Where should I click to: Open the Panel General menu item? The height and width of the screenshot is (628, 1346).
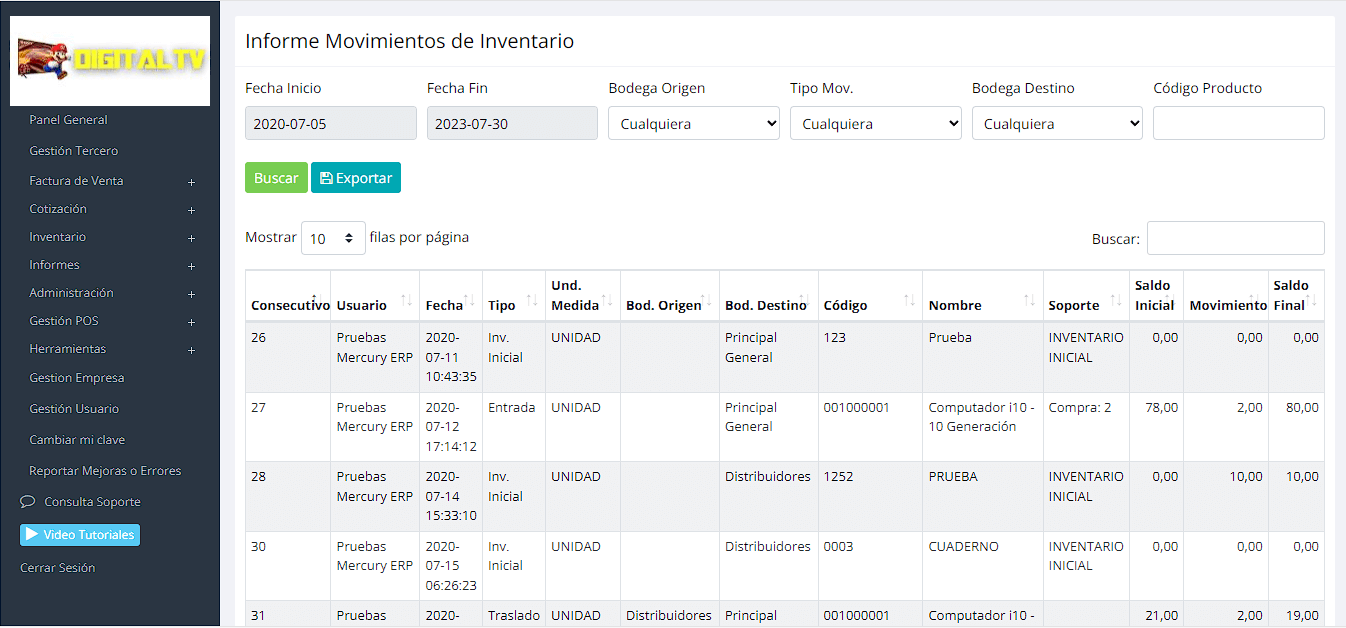click(68, 120)
